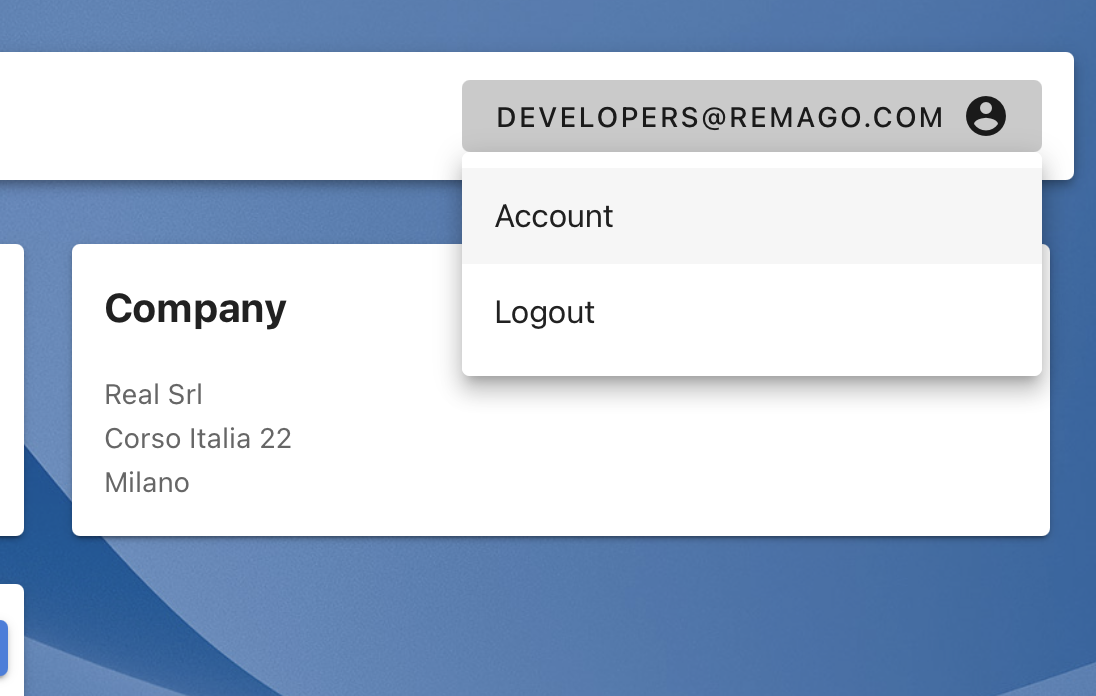Open the DEVELOPERS@REMAGO.COM user menu button
The height and width of the screenshot is (696, 1096).
(720, 117)
